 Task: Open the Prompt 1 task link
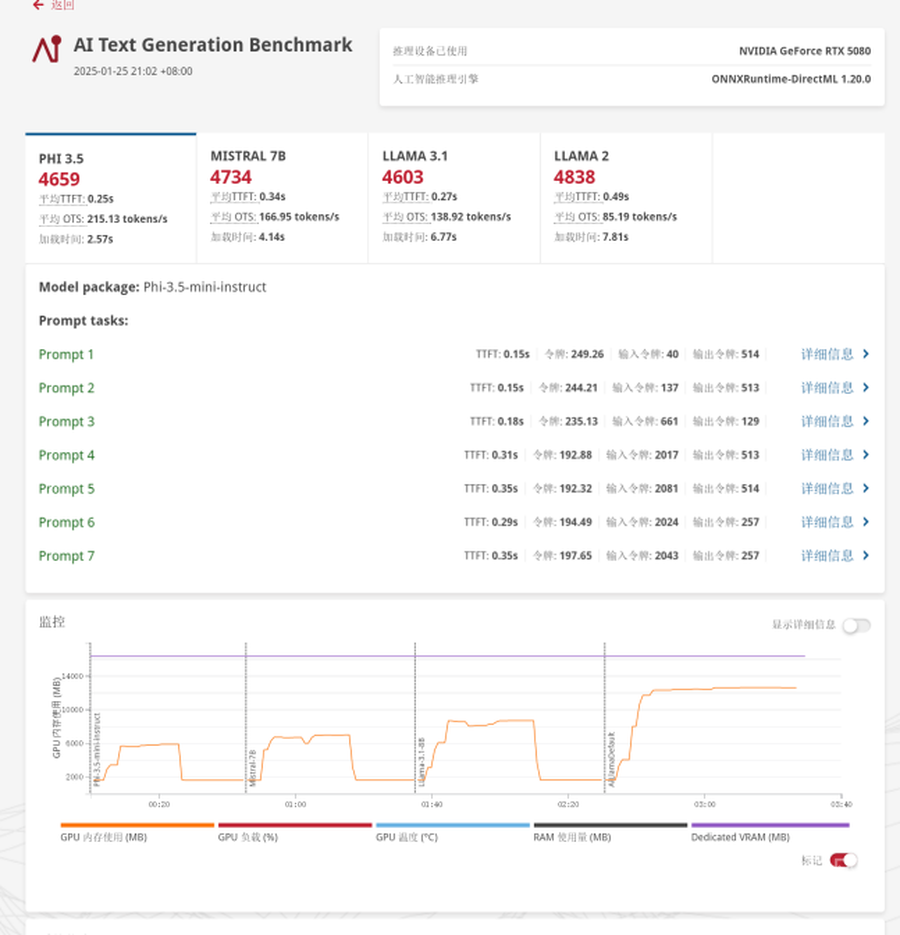pyautogui.click(x=66, y=355)
